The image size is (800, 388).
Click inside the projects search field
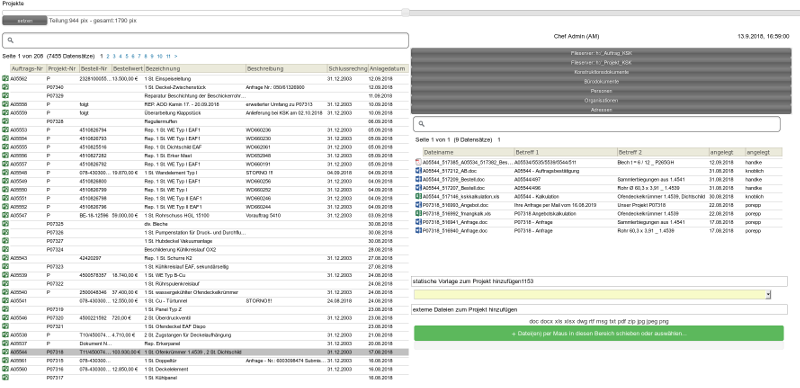pyautogui.click(x=206, y=40)
